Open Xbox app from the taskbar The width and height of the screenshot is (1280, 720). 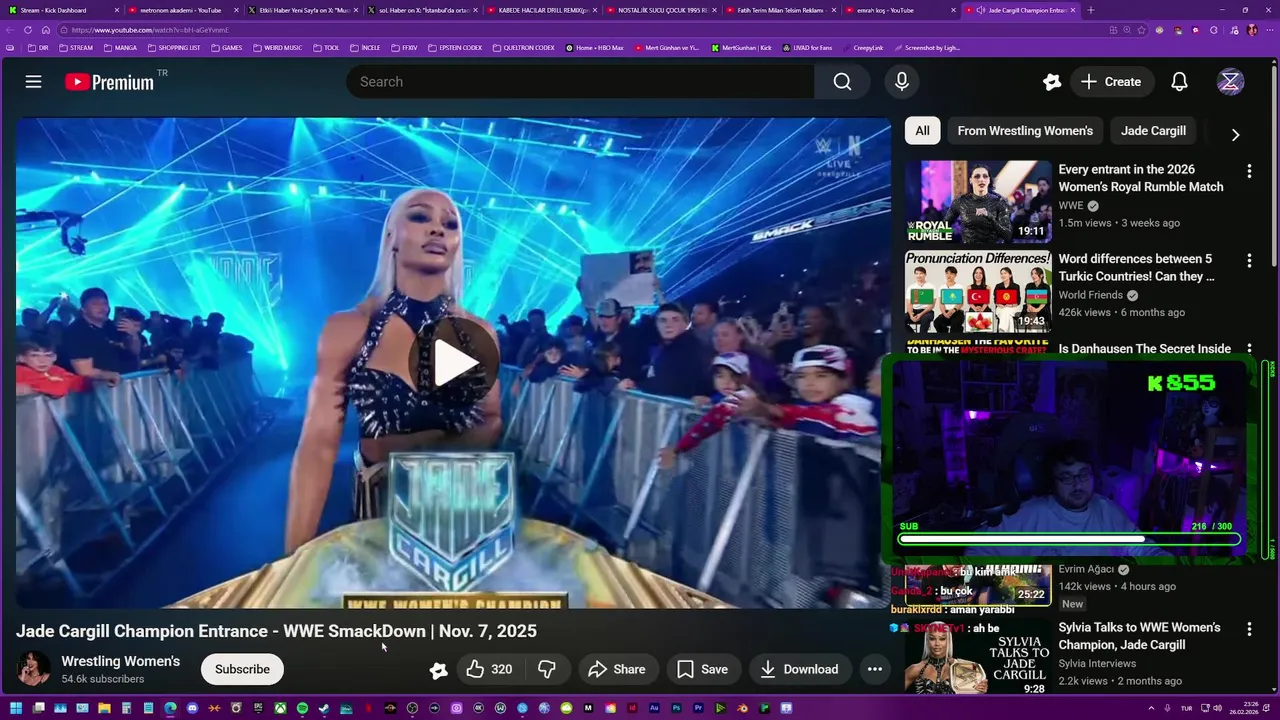tap(280, 709)
